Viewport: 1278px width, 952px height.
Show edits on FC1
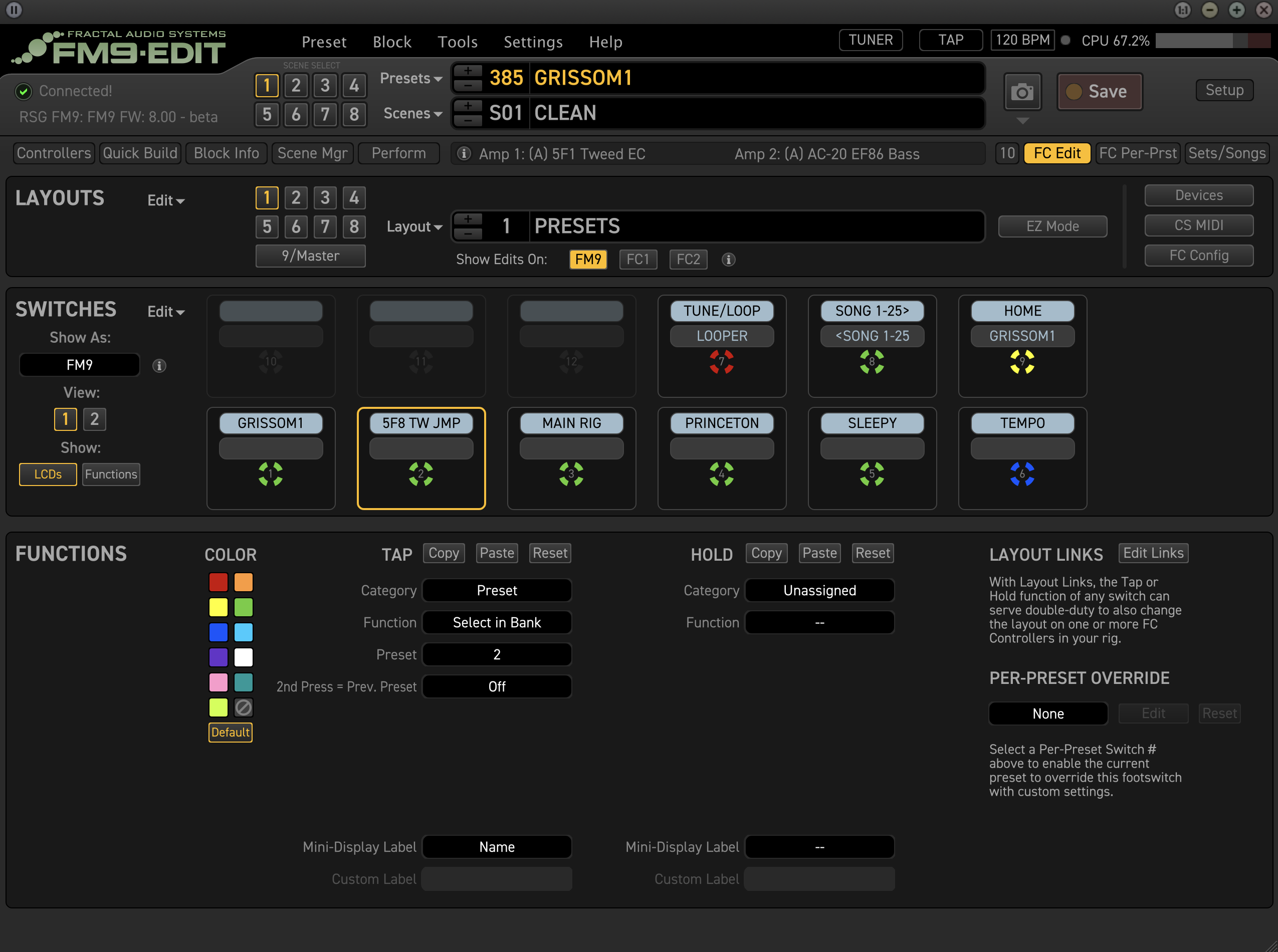pos(637,260)
